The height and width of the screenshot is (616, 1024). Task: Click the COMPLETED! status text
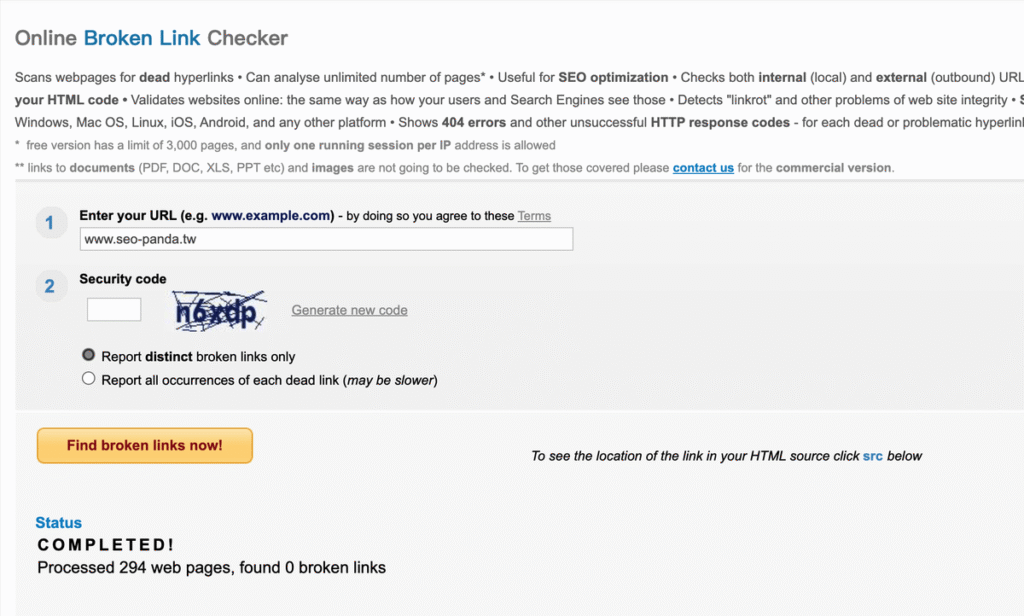[x=106, y=545]
